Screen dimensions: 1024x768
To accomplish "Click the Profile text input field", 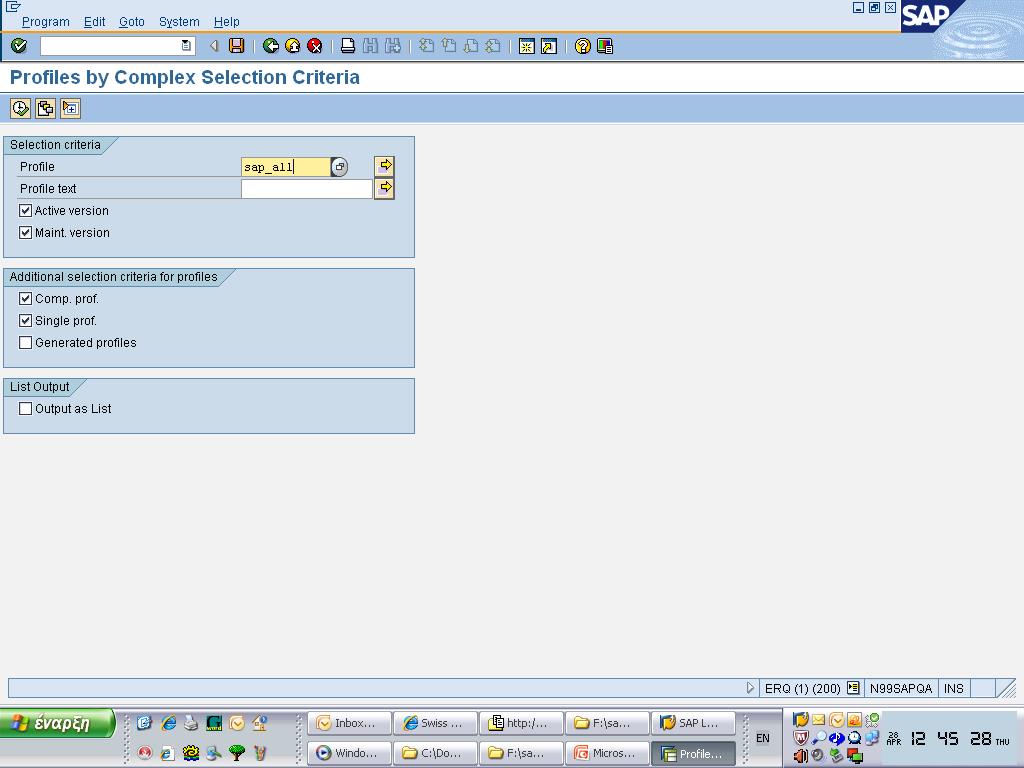I will 307,189.
